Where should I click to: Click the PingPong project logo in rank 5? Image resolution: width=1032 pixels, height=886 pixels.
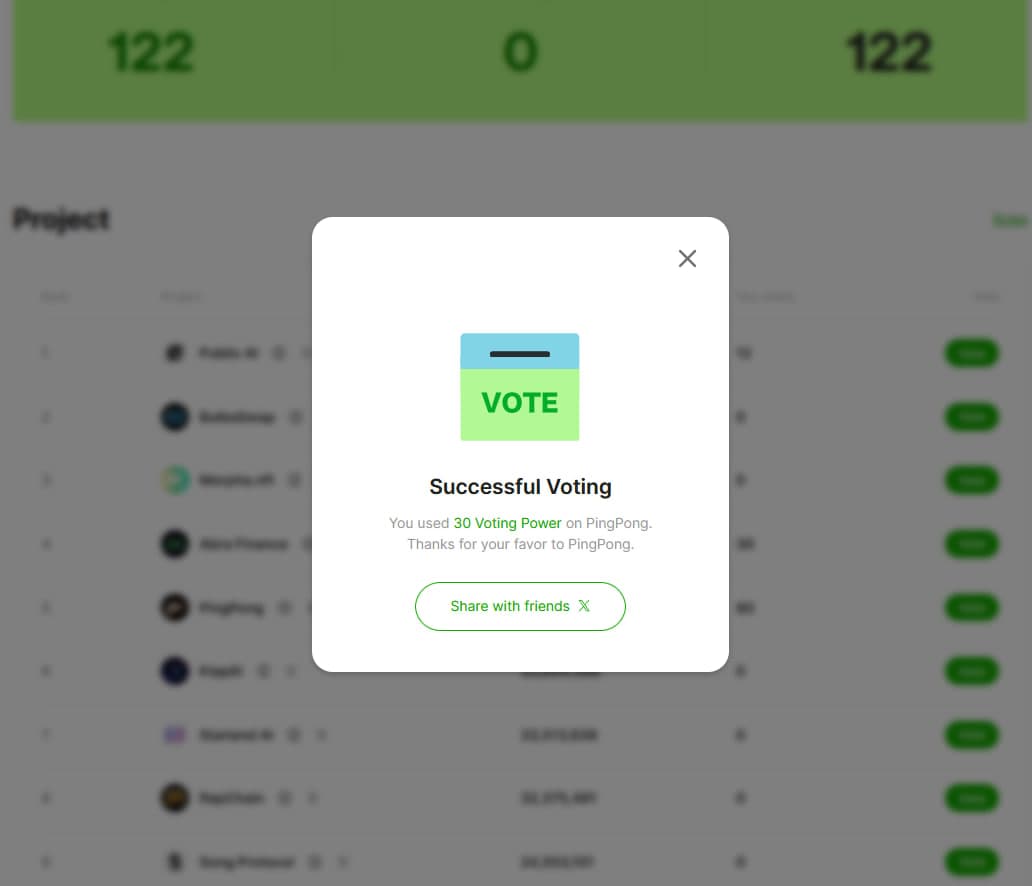(175, 607)
